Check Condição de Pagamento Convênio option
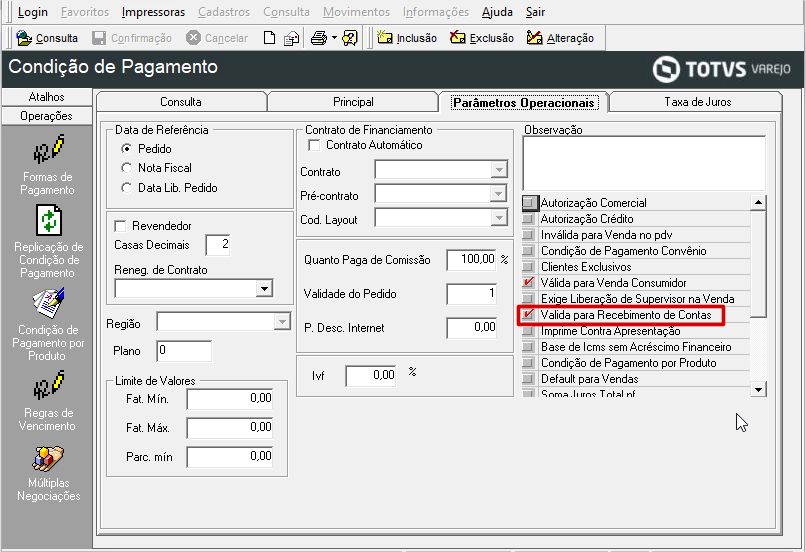The width and height of the screenshot is (806, 552). (528, 251)
